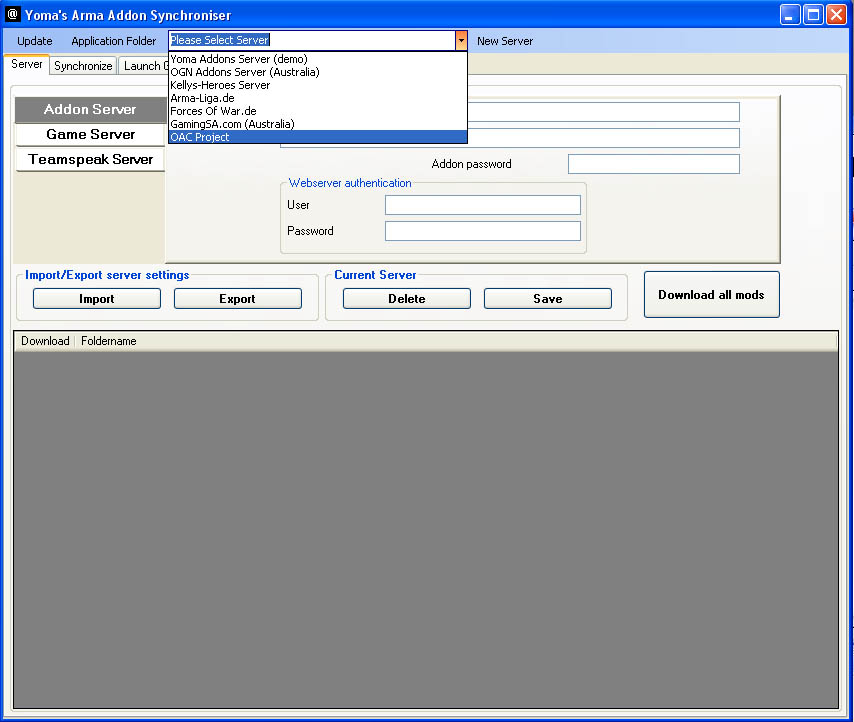Viewport: 854px width, 722px height.
Task: Choose GamingSA.com (Australia) from the list
Action: [232, 124]
